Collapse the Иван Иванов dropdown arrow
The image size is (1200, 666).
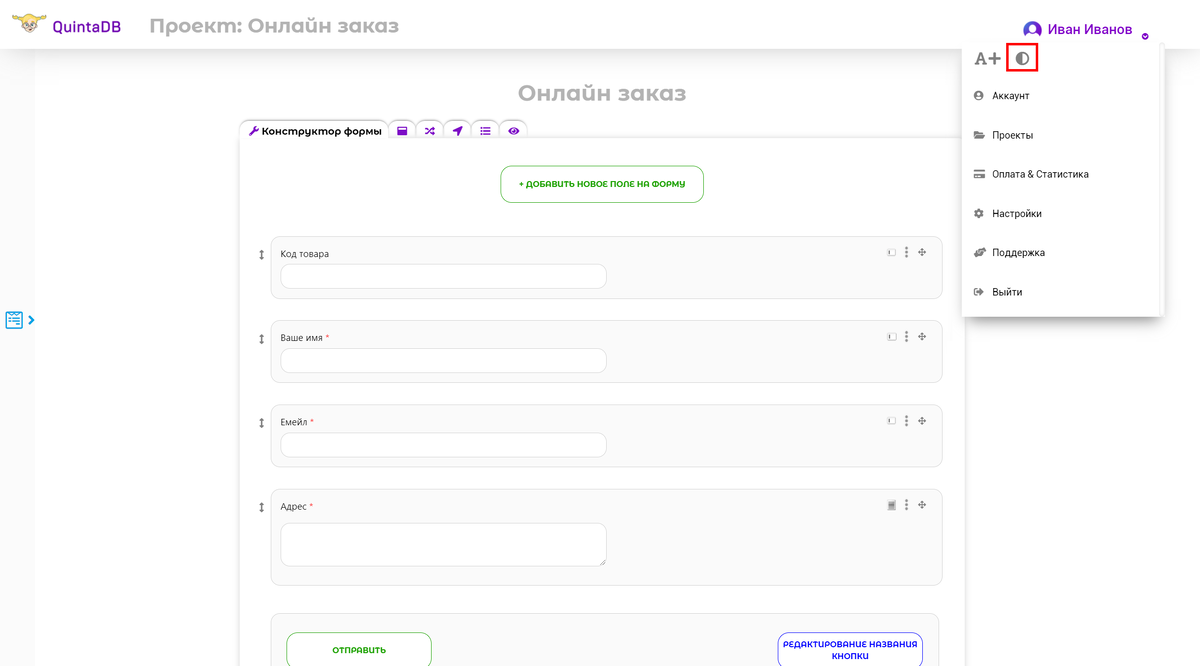click(x=1145, y=36)
